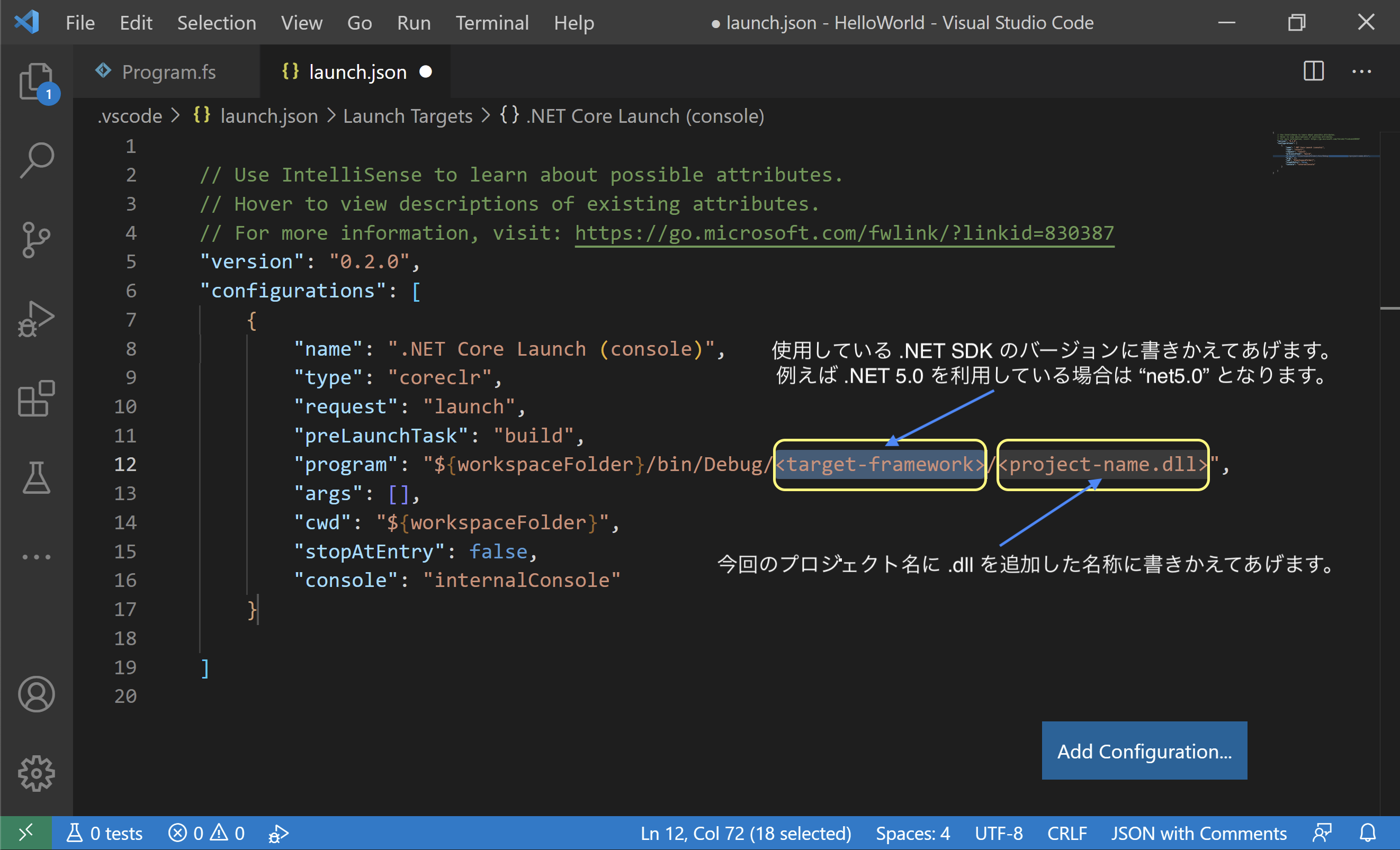The height and width of the screenshot is (850, 1400).
Task: Open notifications bell in status bar
Action: coord(1367,833)
